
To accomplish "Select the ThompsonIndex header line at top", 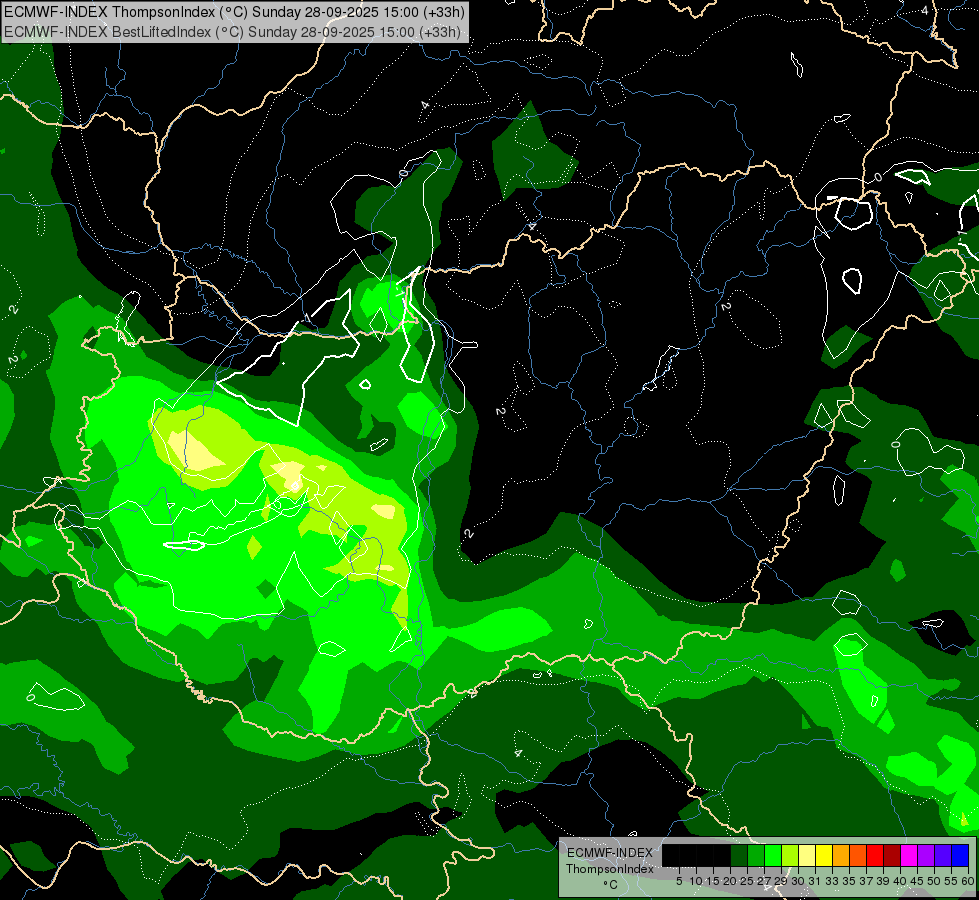I will (234, 12).
